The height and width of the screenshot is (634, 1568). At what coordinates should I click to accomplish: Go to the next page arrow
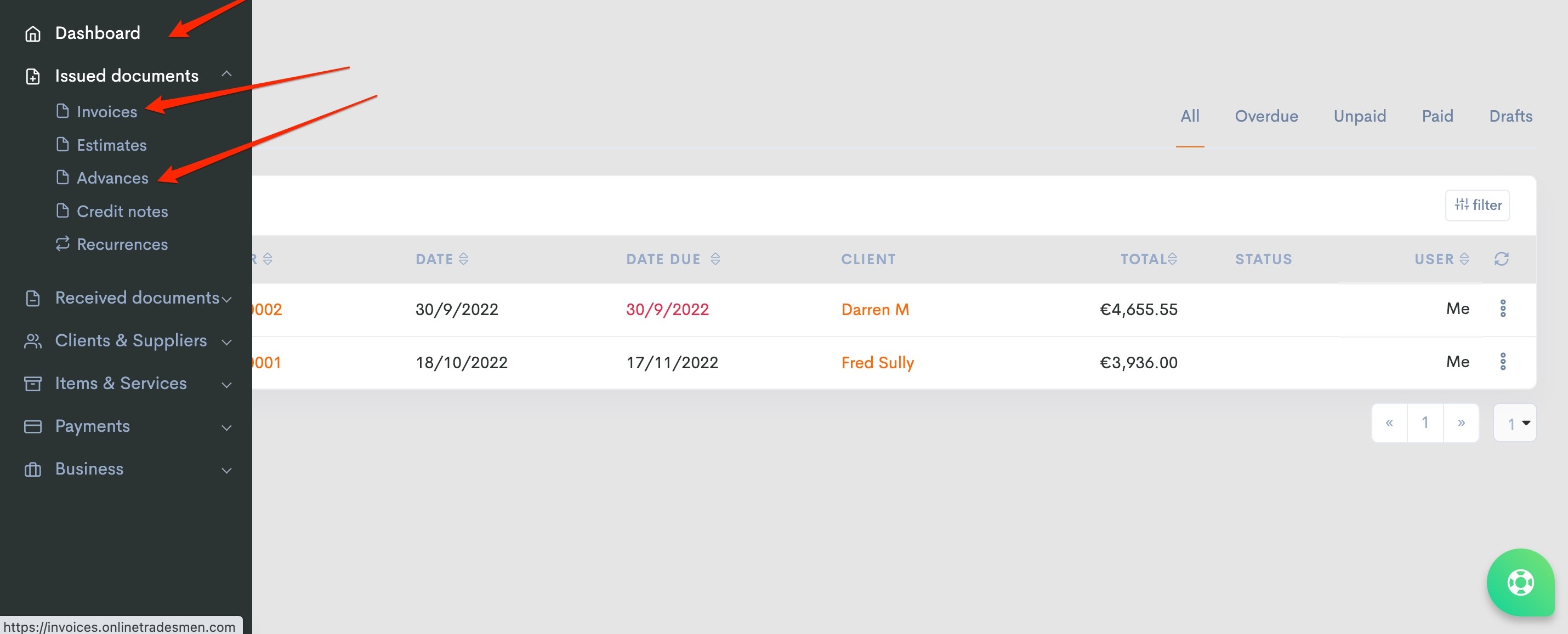click(1461, 423)
